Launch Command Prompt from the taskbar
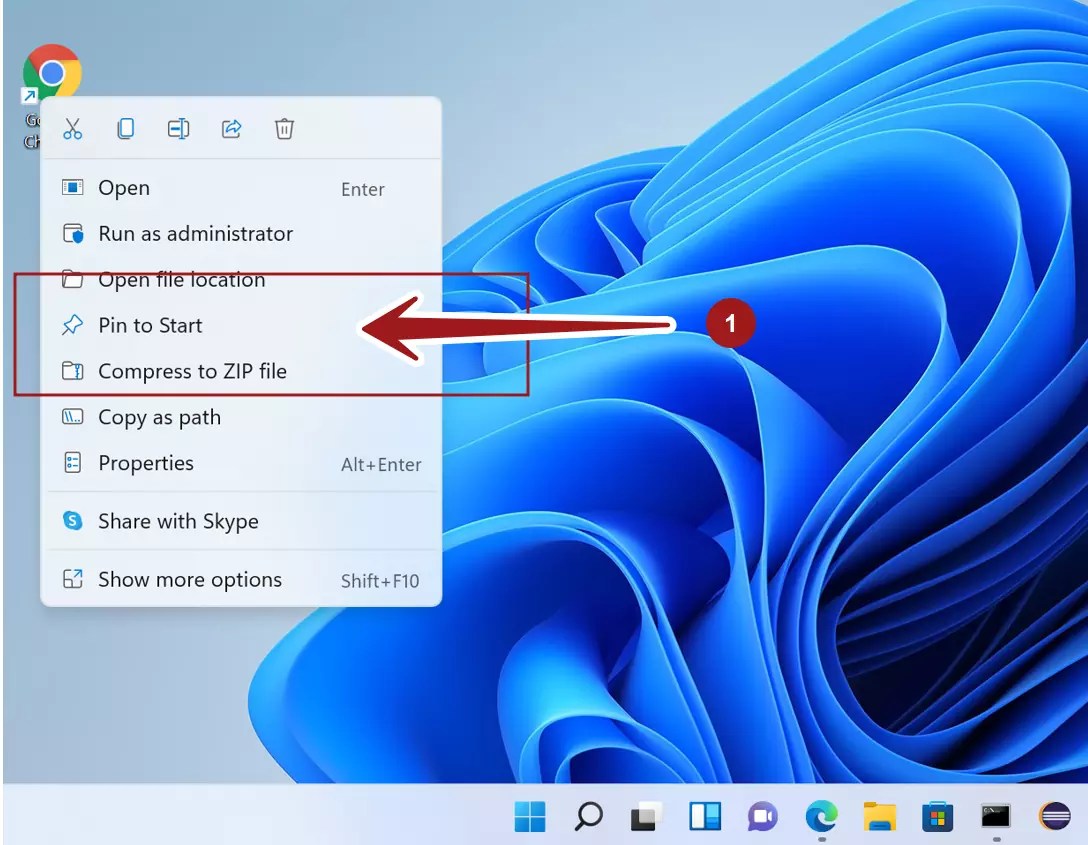 (x=995, y=817)
